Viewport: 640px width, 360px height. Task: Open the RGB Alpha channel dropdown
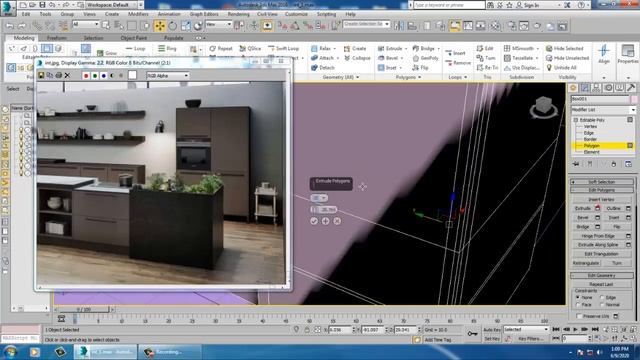tap(168, 76)
